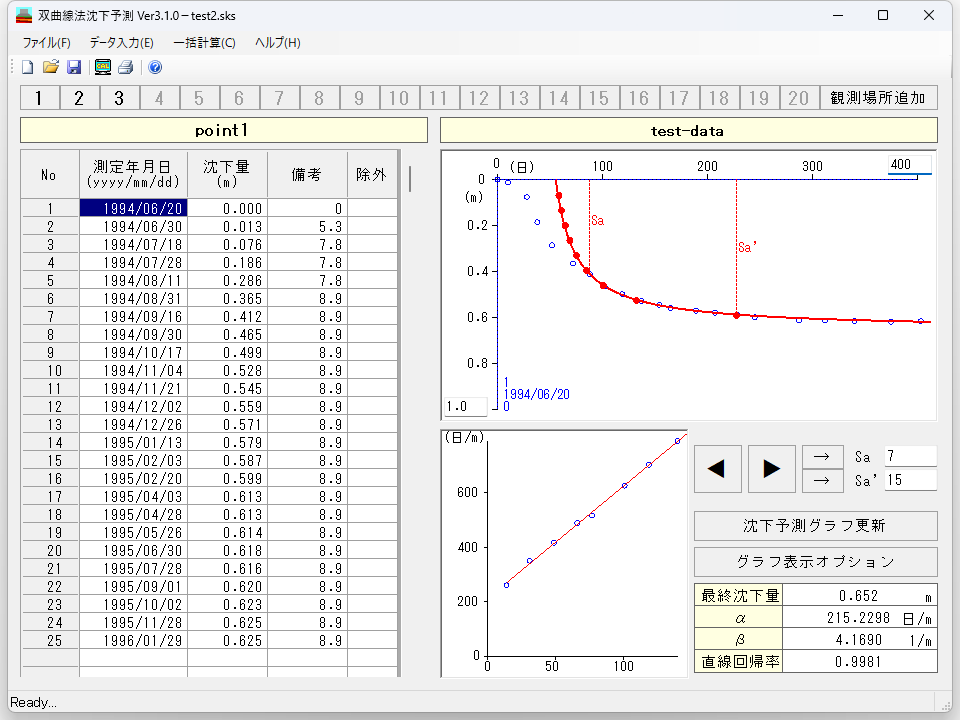Click the Ready... status bar text
Screen dimensions: 960x720
click(33, 702)
